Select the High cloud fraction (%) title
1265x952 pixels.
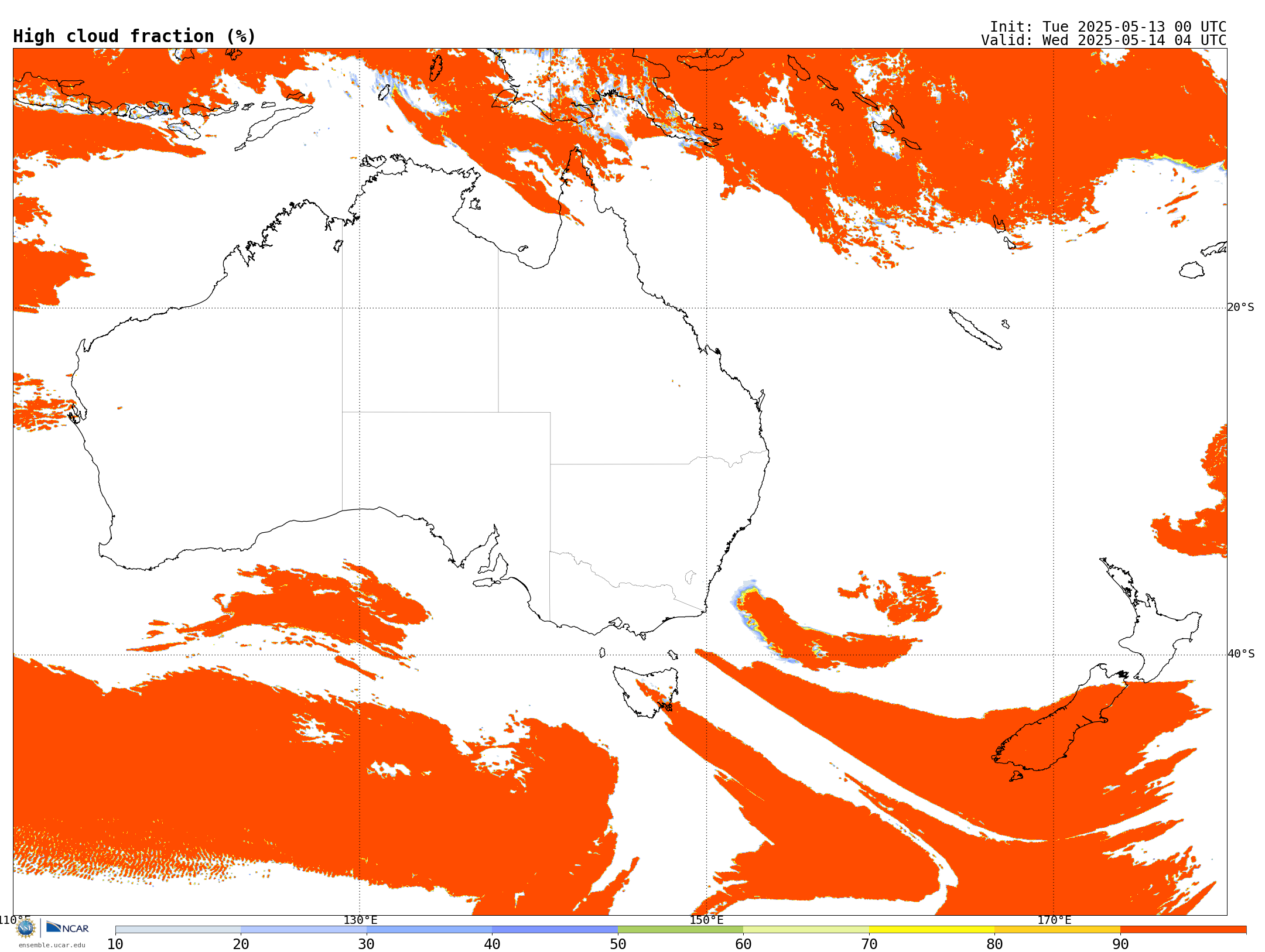click(x=135, y=36)
